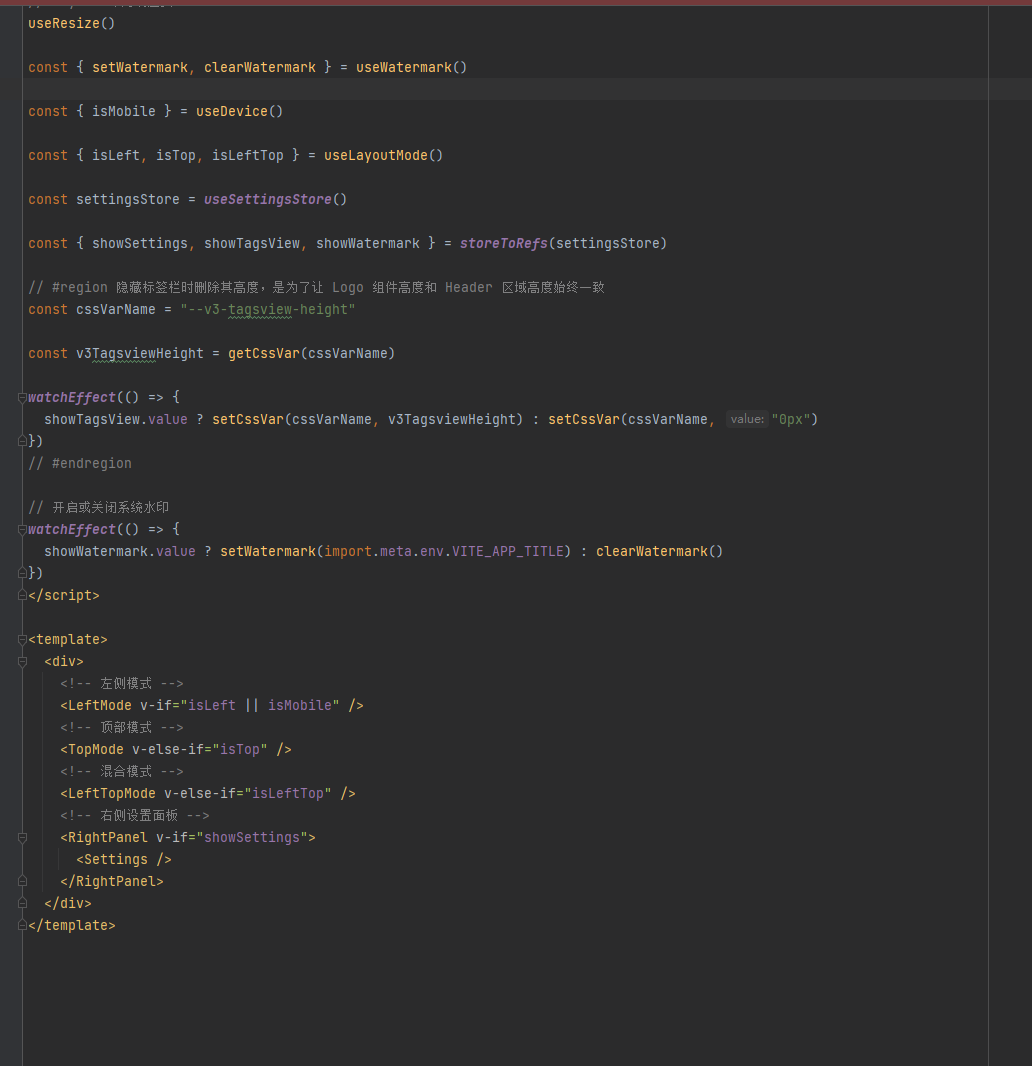Click the clearWatermark() call in the watchEffect
Viewport: 1032px width, 1066px height.
[659, 551]
